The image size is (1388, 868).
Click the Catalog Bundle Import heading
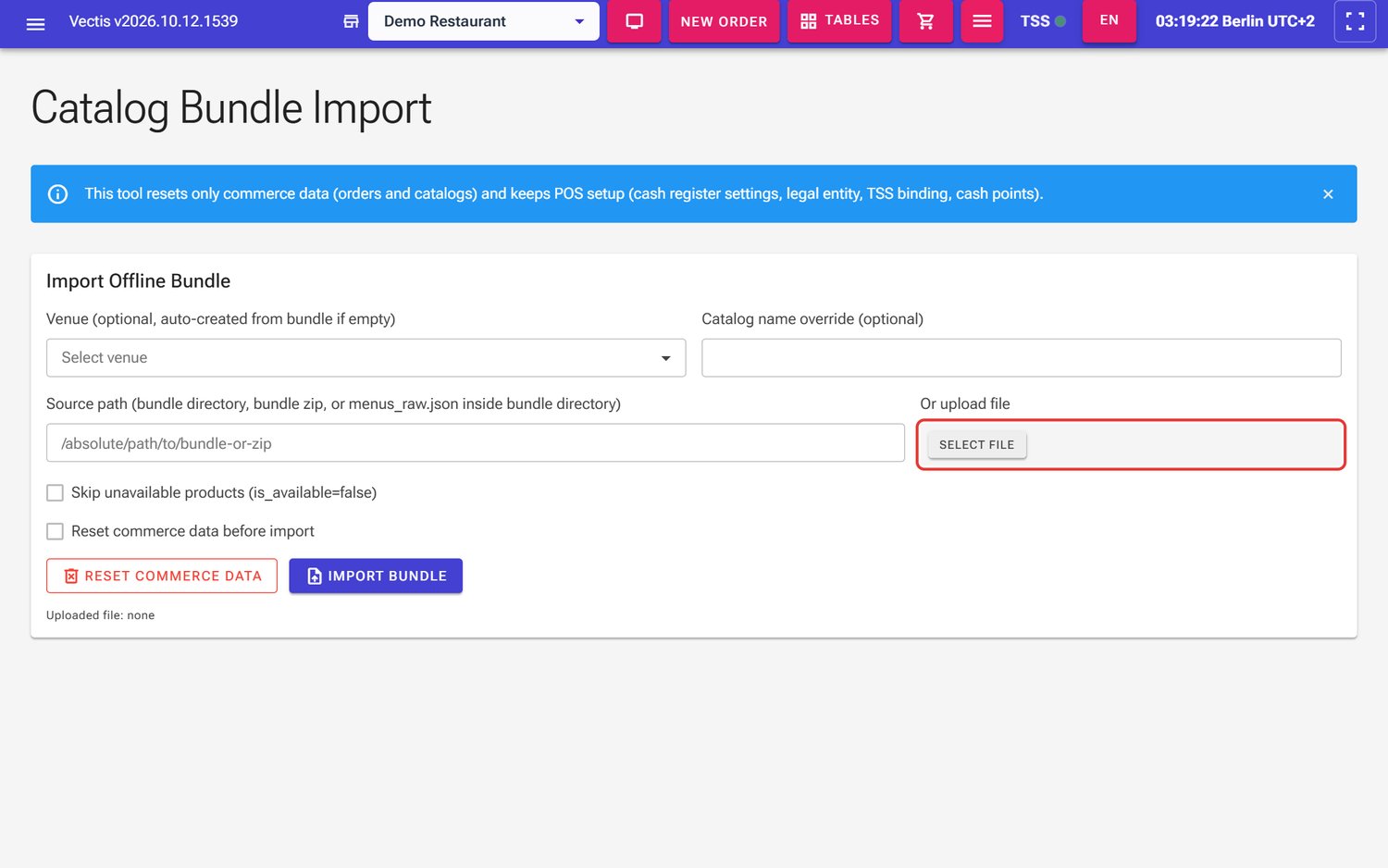click(231, 108)
